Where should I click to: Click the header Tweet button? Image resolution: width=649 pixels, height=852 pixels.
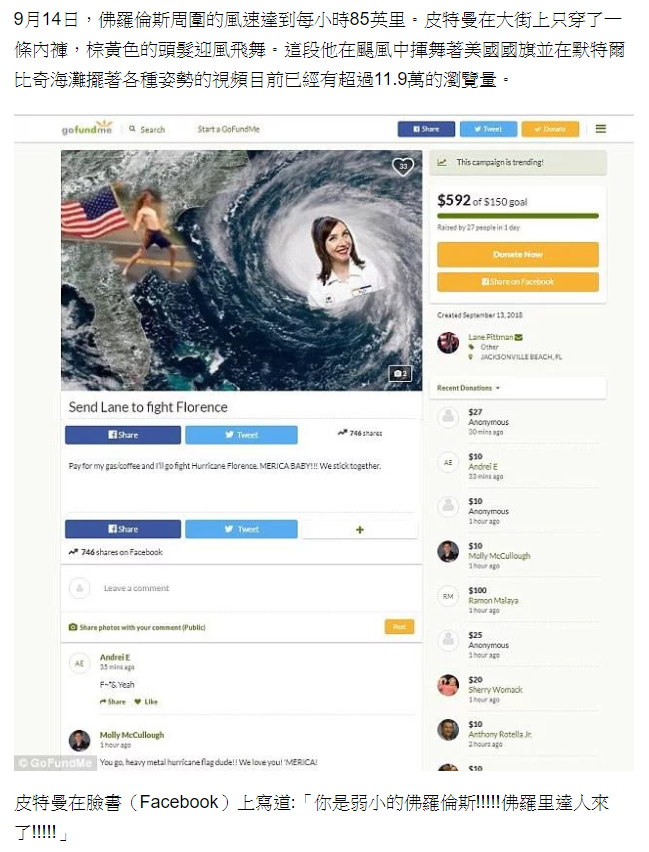(488, 129)
